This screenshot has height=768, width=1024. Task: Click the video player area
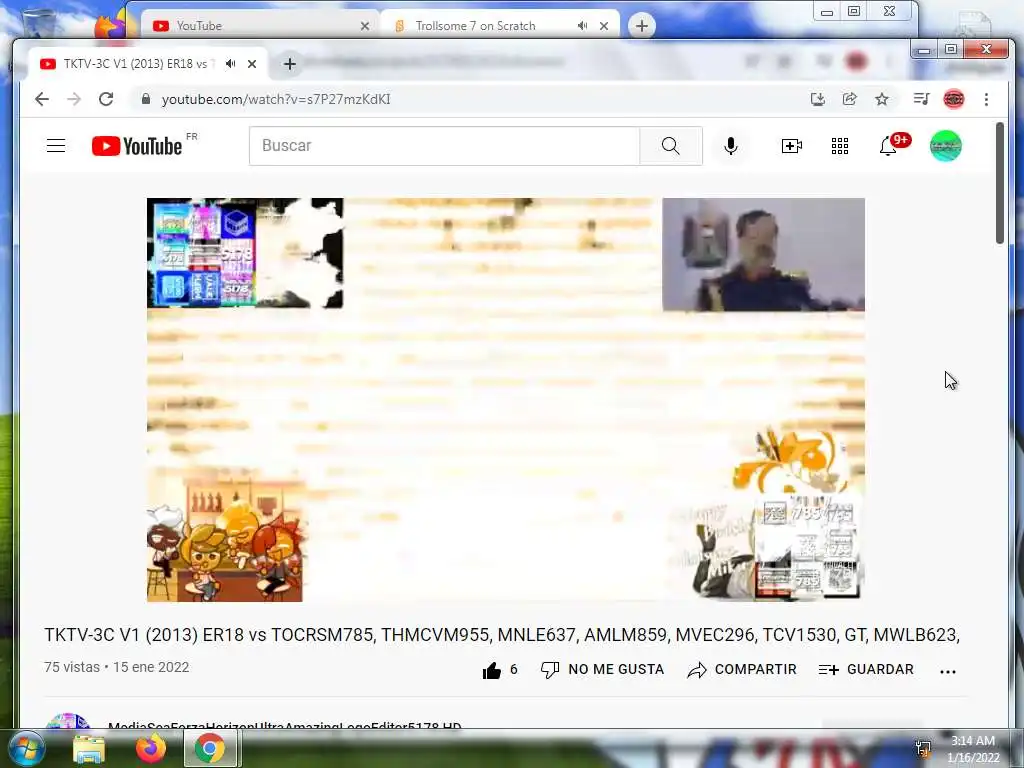click(505, 400)
